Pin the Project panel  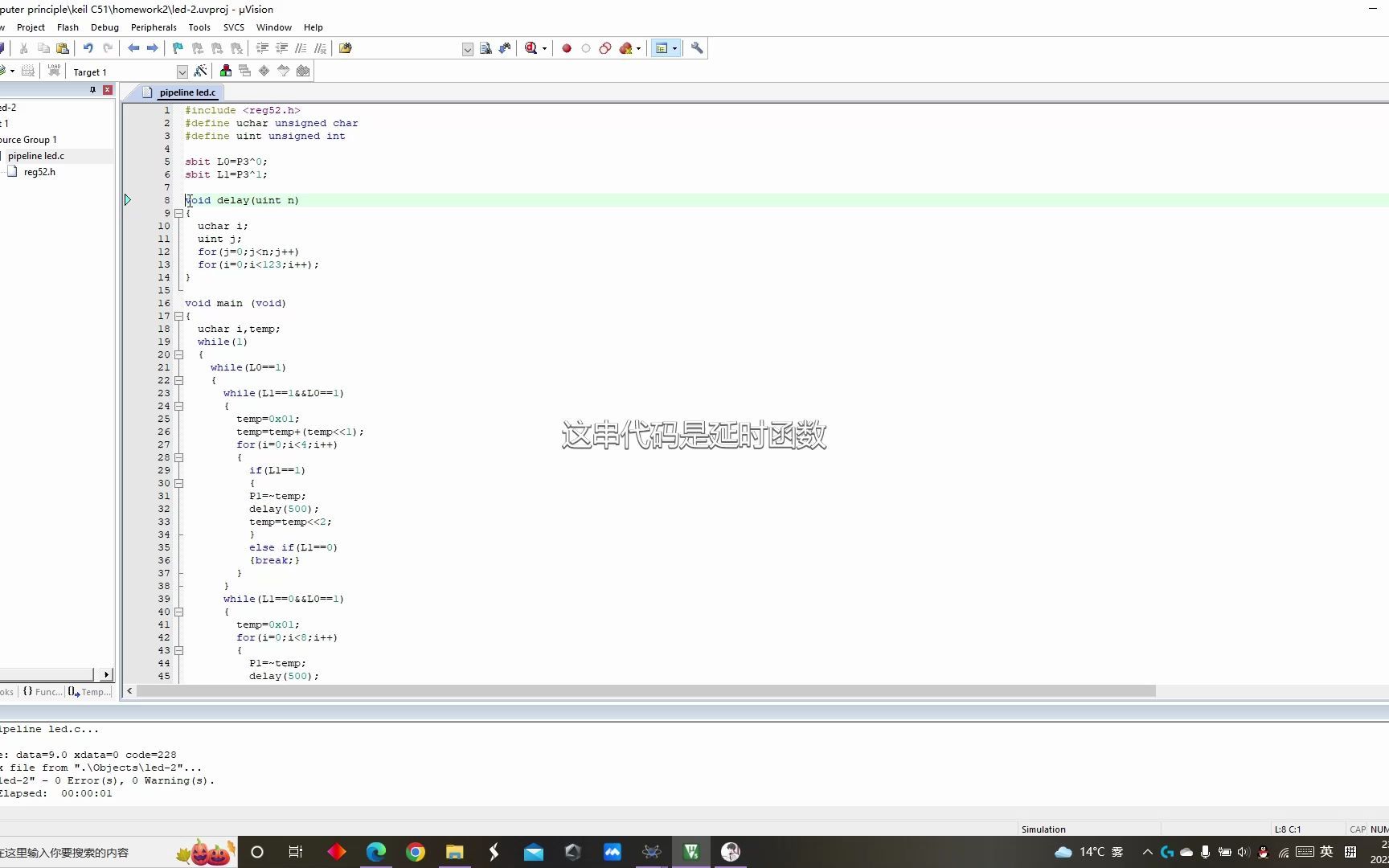[x=92, y=90]
